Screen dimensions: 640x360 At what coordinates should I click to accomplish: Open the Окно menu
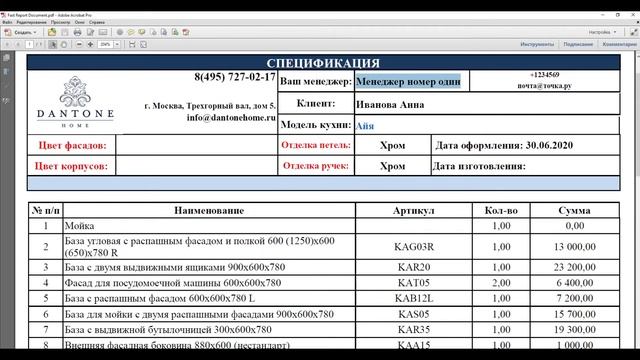[80, 22]
